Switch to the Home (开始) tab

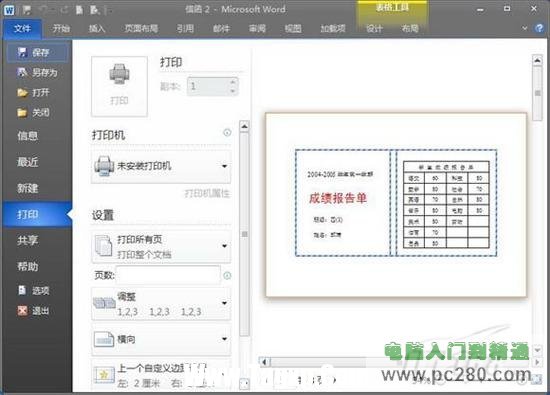coord(61,28)
